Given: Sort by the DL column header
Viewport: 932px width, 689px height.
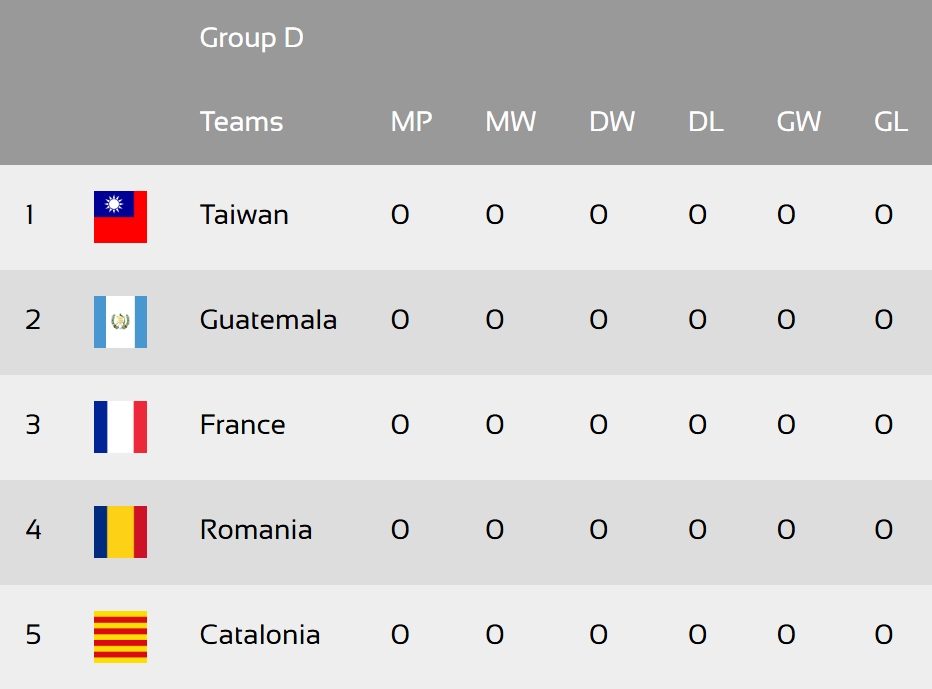Looking at the screenshot, I should [x=706, y=122].
